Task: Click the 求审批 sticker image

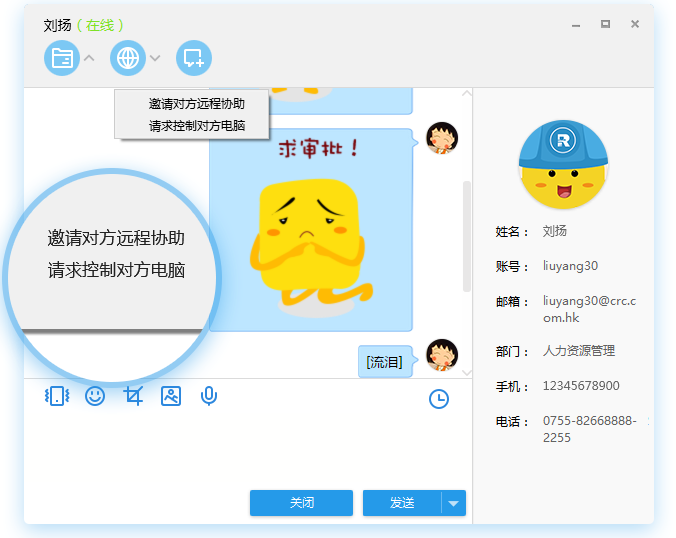Action: pos(310,230)
